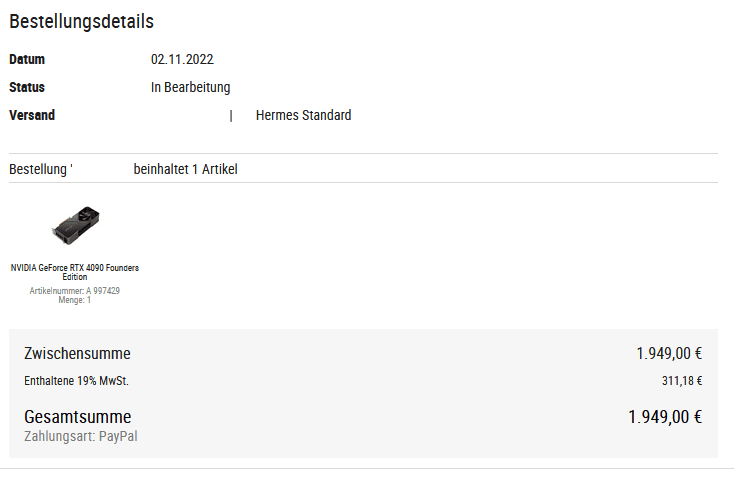Click the Zahlungsart: PayPal text

tap(81, 436)
